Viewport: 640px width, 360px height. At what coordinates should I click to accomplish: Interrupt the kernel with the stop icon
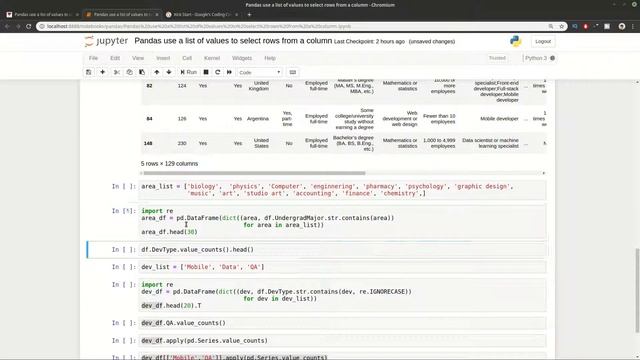pos(206,72)
